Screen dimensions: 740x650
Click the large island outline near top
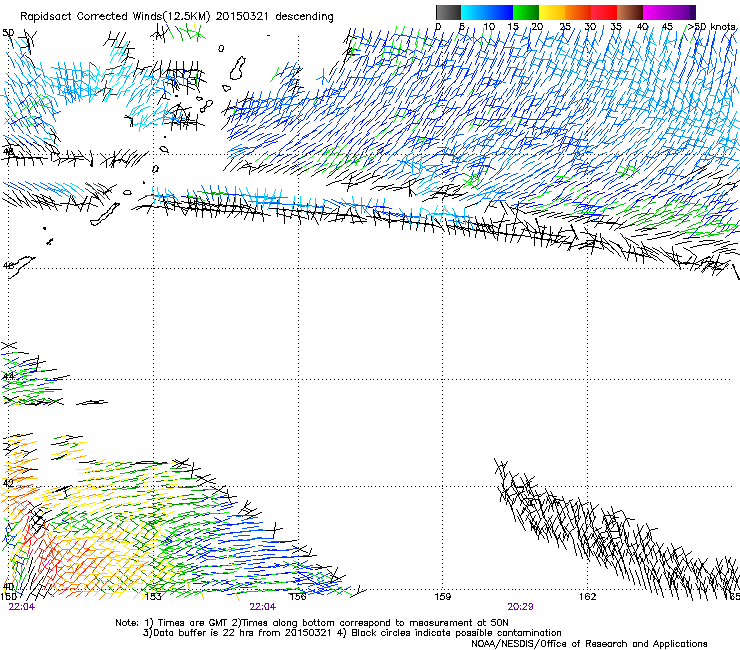point(238,68)
